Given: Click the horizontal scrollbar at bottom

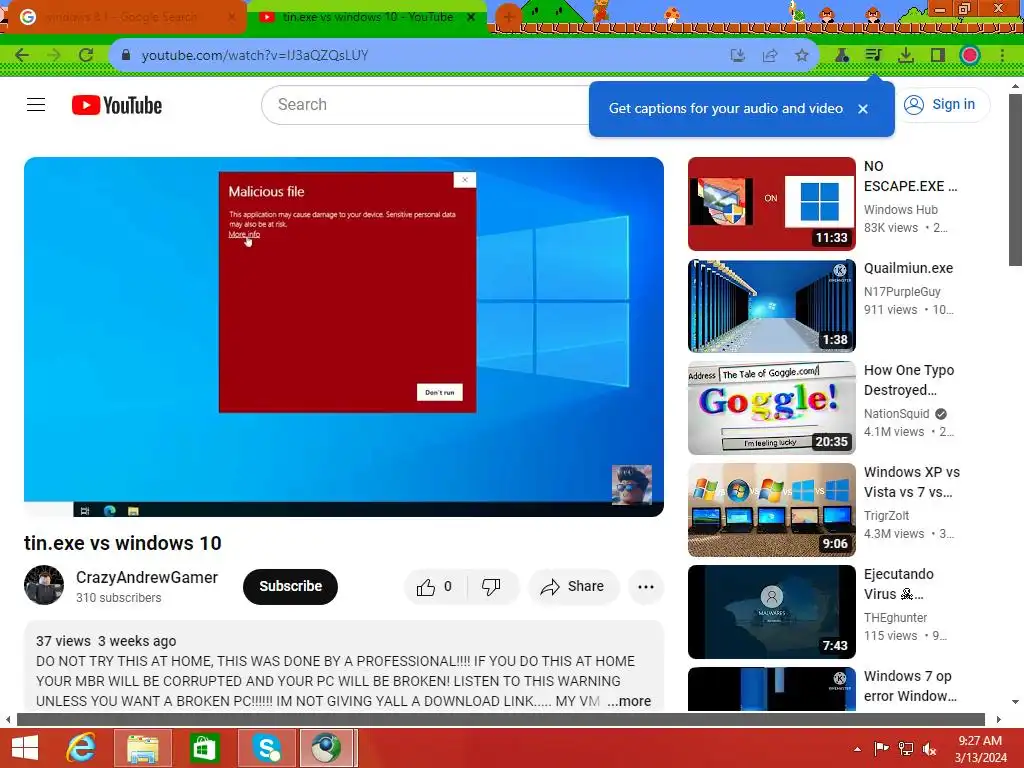Looking at the screenshot, I should click(500, 720).
